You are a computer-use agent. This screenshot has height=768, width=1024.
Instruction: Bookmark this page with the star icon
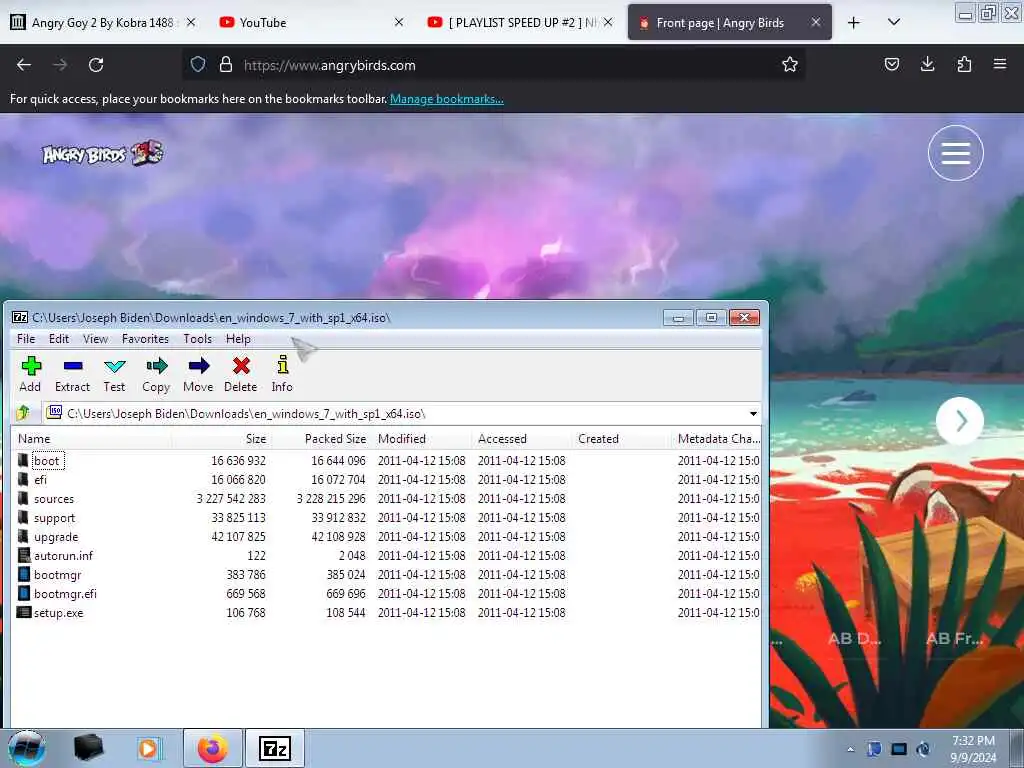tap(790, 64)
